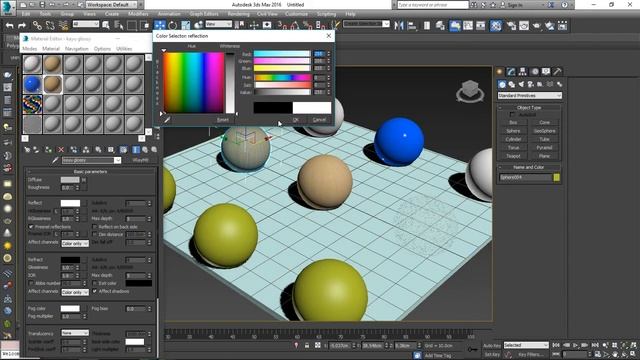The image size is (640, 360).
Task: Toggle Affect shadows checkbox
Action: pos(95,291)
